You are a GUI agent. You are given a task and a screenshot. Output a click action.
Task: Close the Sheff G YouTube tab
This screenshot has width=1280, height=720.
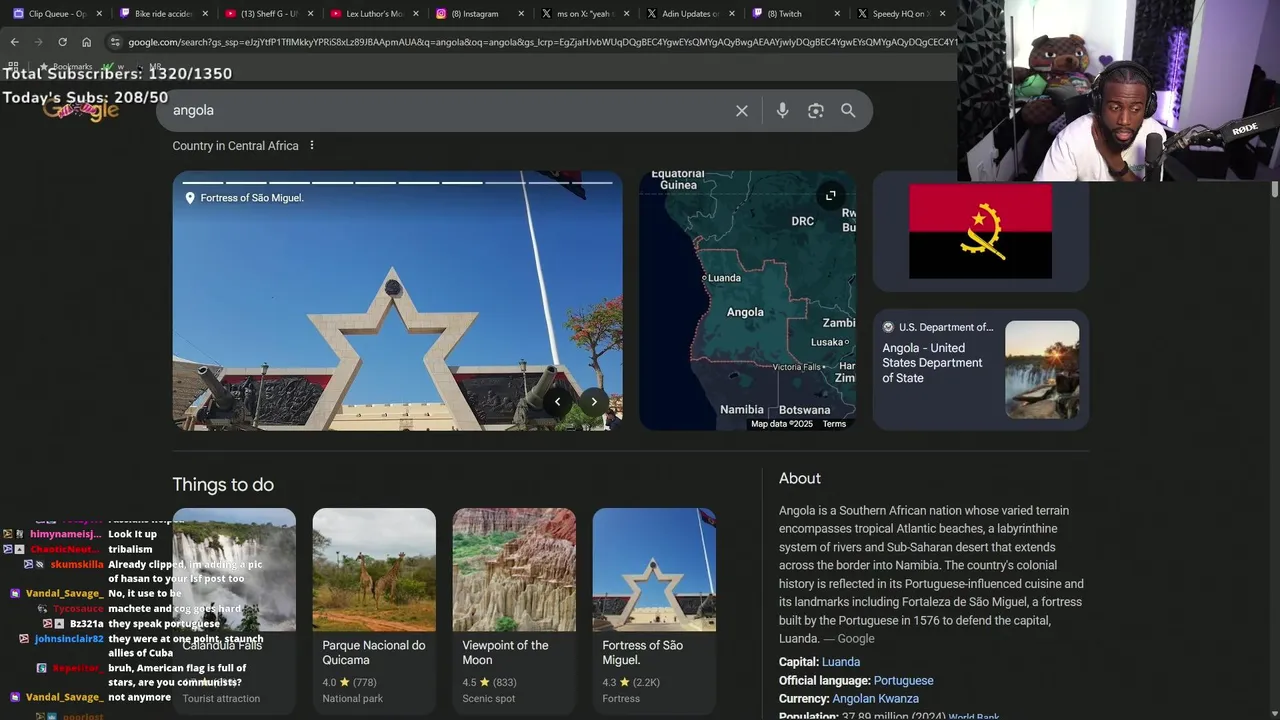point(310,14)
